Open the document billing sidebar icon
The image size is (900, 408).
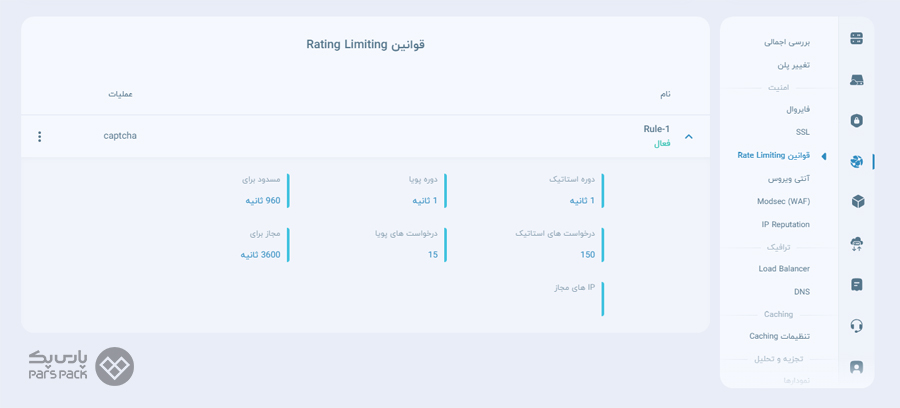857,285
